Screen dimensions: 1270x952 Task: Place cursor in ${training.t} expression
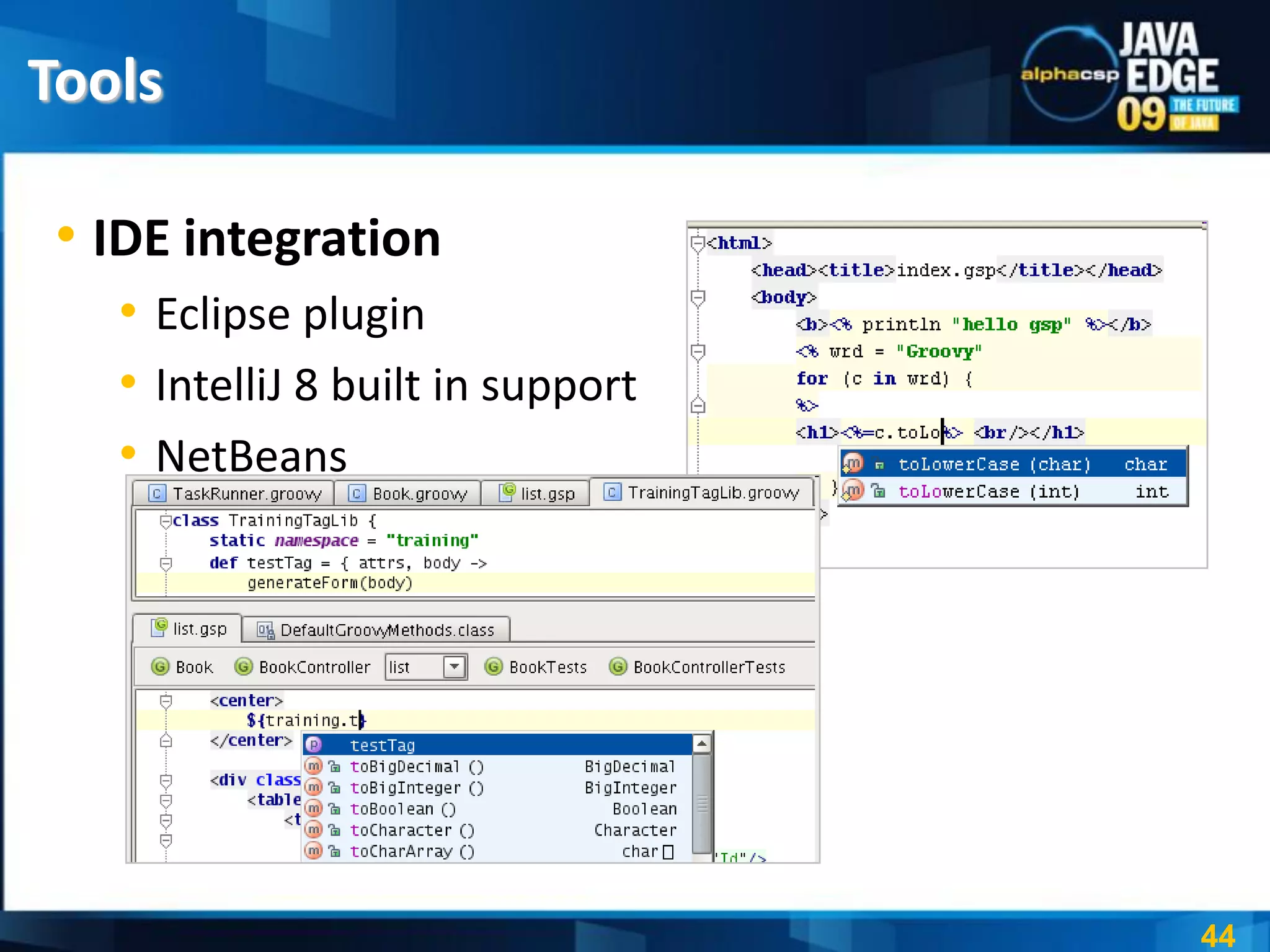click(306, 720)
